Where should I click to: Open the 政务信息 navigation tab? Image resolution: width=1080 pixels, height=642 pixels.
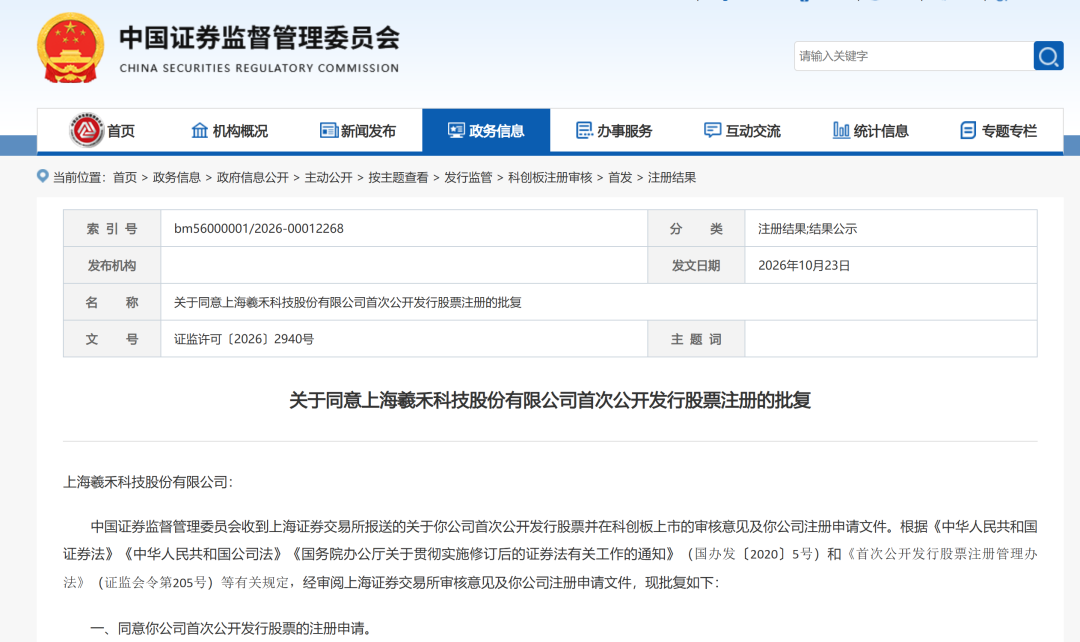coord(486,130)
